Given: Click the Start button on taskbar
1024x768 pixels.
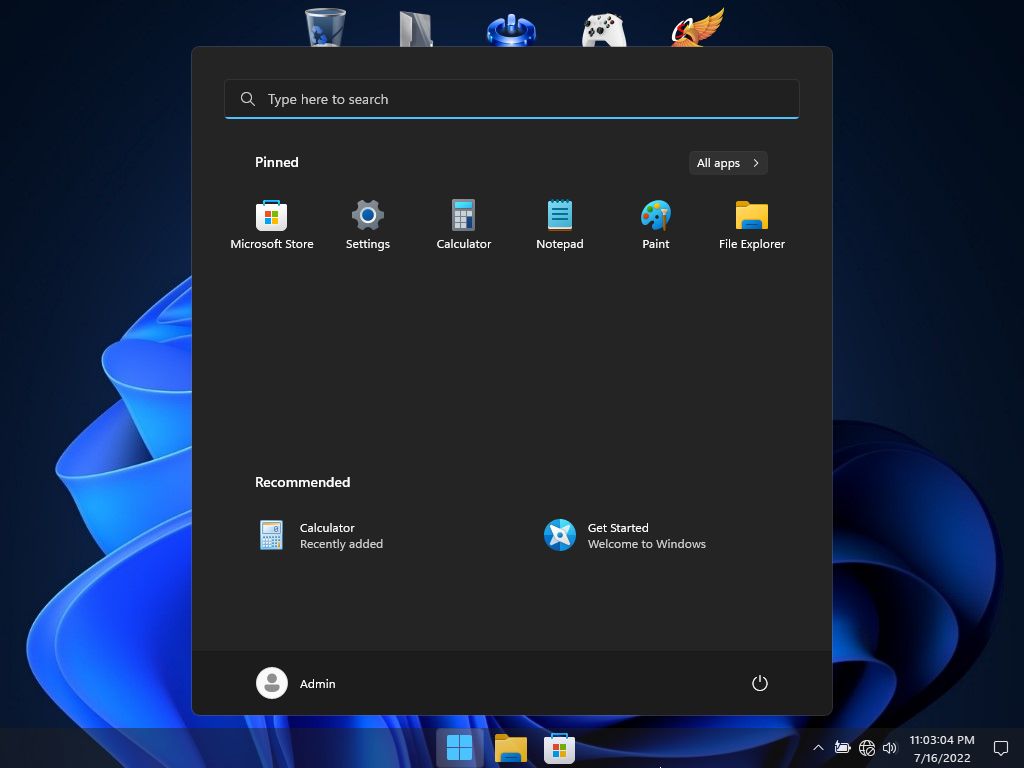Looking at the screenshot, I should point(460,748).
